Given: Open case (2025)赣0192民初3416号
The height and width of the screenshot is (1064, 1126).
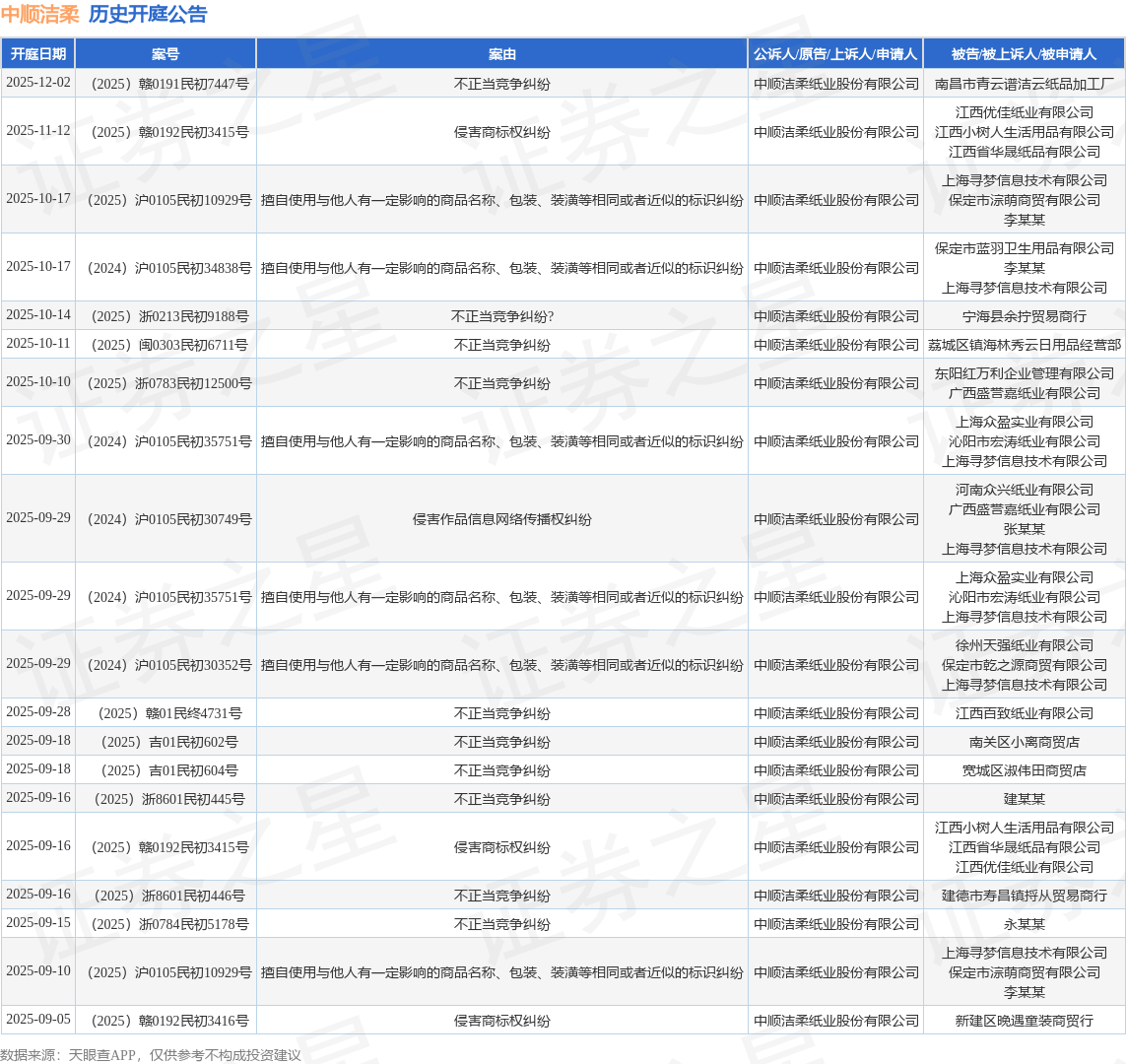Looking at the screenshot, I should click(166, 1021).
